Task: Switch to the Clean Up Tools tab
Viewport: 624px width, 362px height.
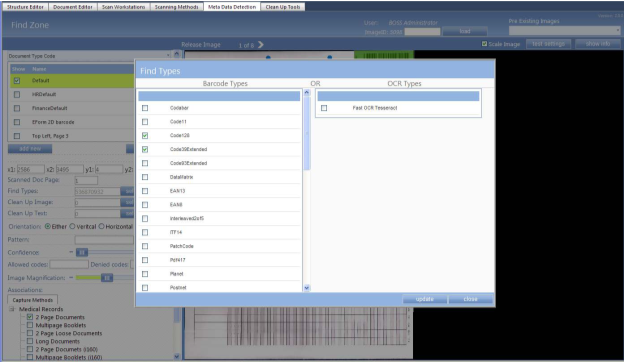Action: click(283, 7)
